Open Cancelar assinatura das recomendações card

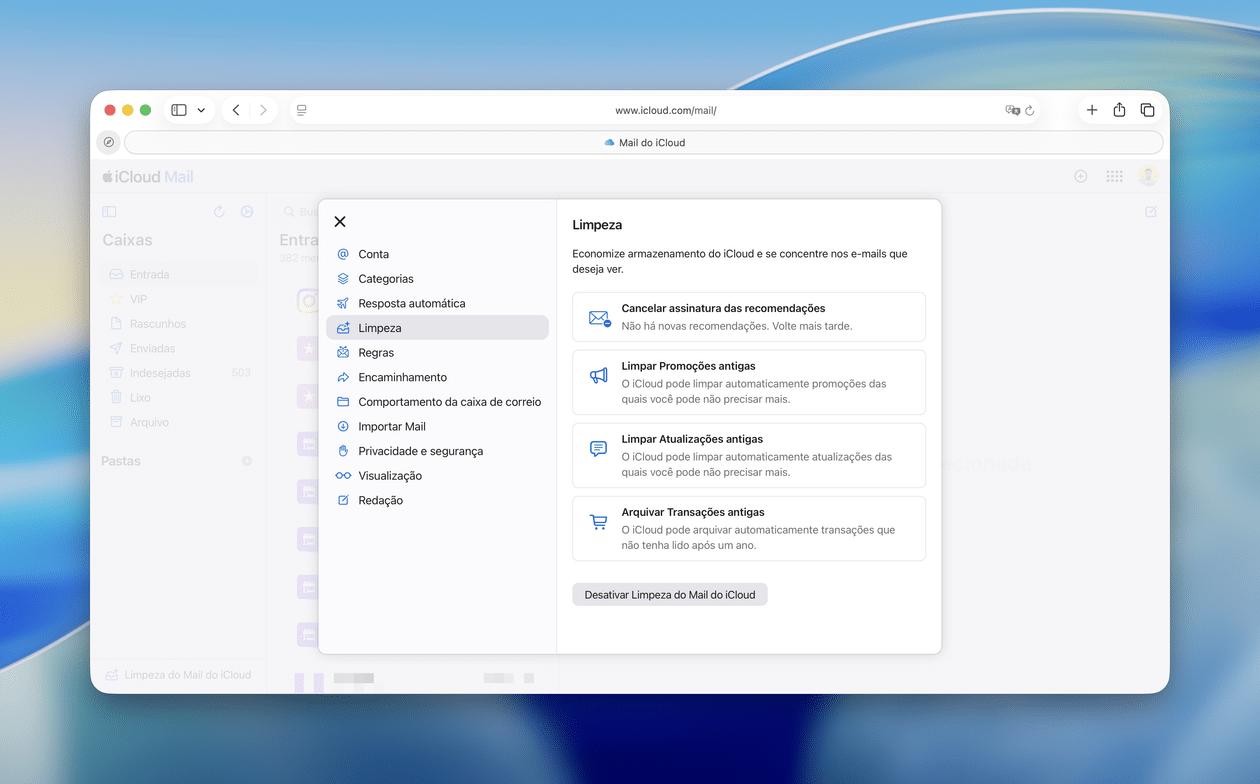click(x=749, y=317)
